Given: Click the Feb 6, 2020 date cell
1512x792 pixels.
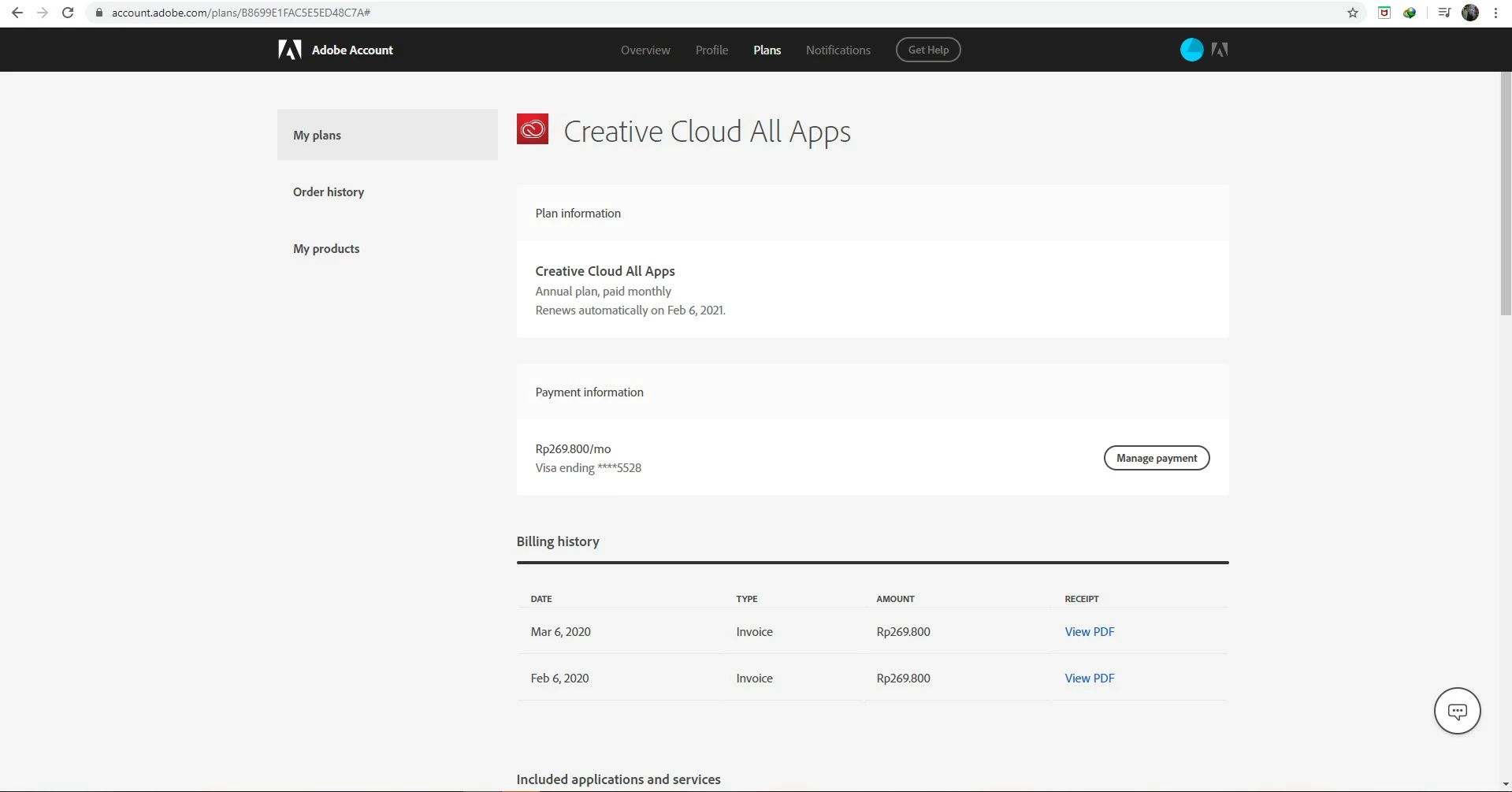Looking at the screenshot, I should [559, 678].
